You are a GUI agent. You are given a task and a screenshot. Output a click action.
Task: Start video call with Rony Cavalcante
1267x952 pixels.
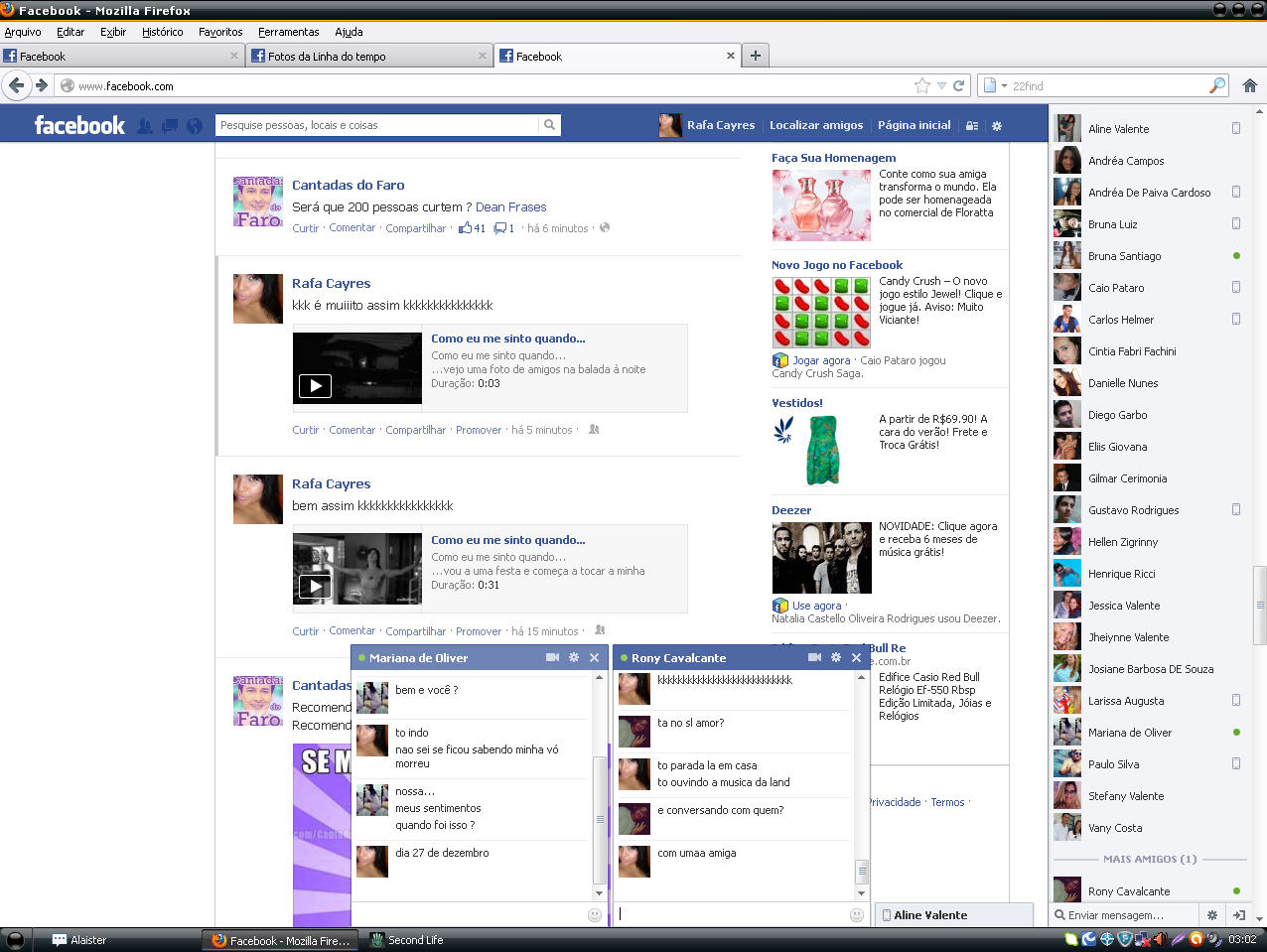(x=814, y=657)
